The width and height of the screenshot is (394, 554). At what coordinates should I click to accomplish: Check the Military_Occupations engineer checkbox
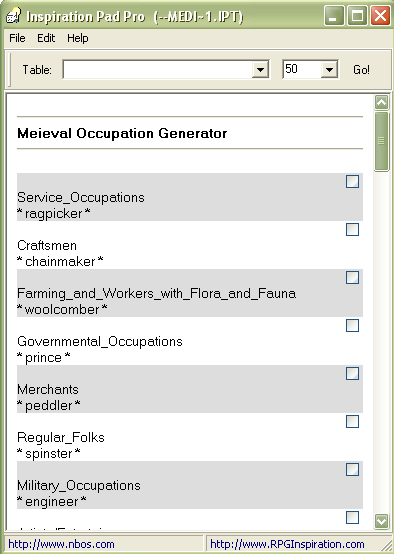[352, 470]
